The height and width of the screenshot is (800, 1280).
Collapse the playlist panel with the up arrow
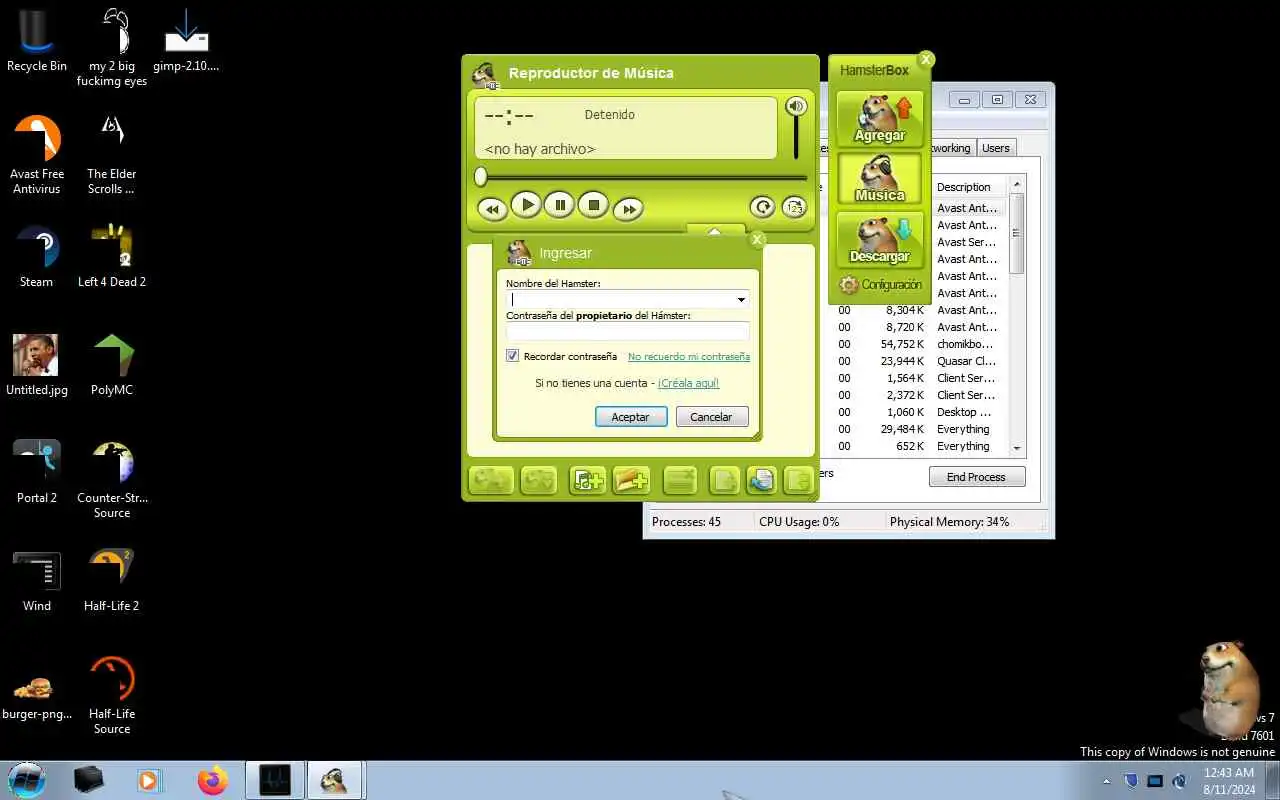coord(714,231)
